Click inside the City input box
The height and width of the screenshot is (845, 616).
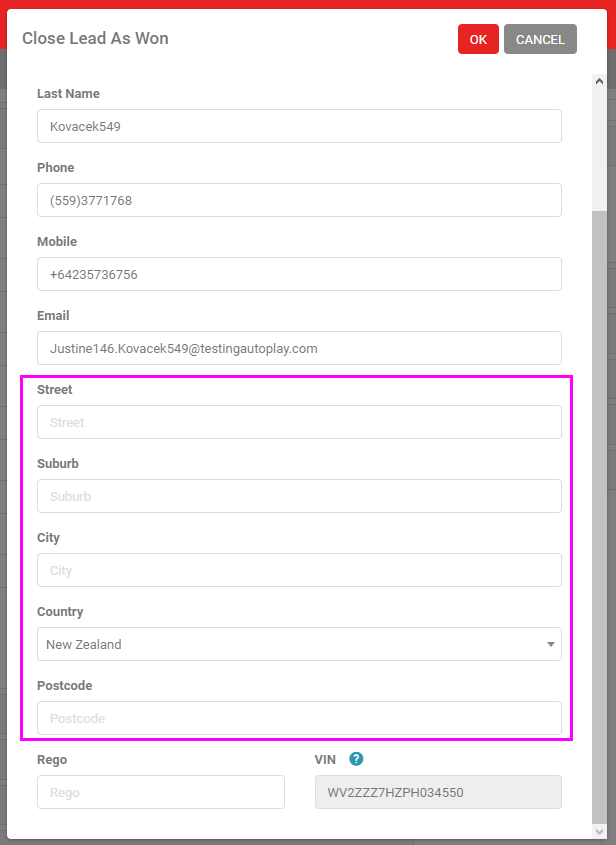299,570
